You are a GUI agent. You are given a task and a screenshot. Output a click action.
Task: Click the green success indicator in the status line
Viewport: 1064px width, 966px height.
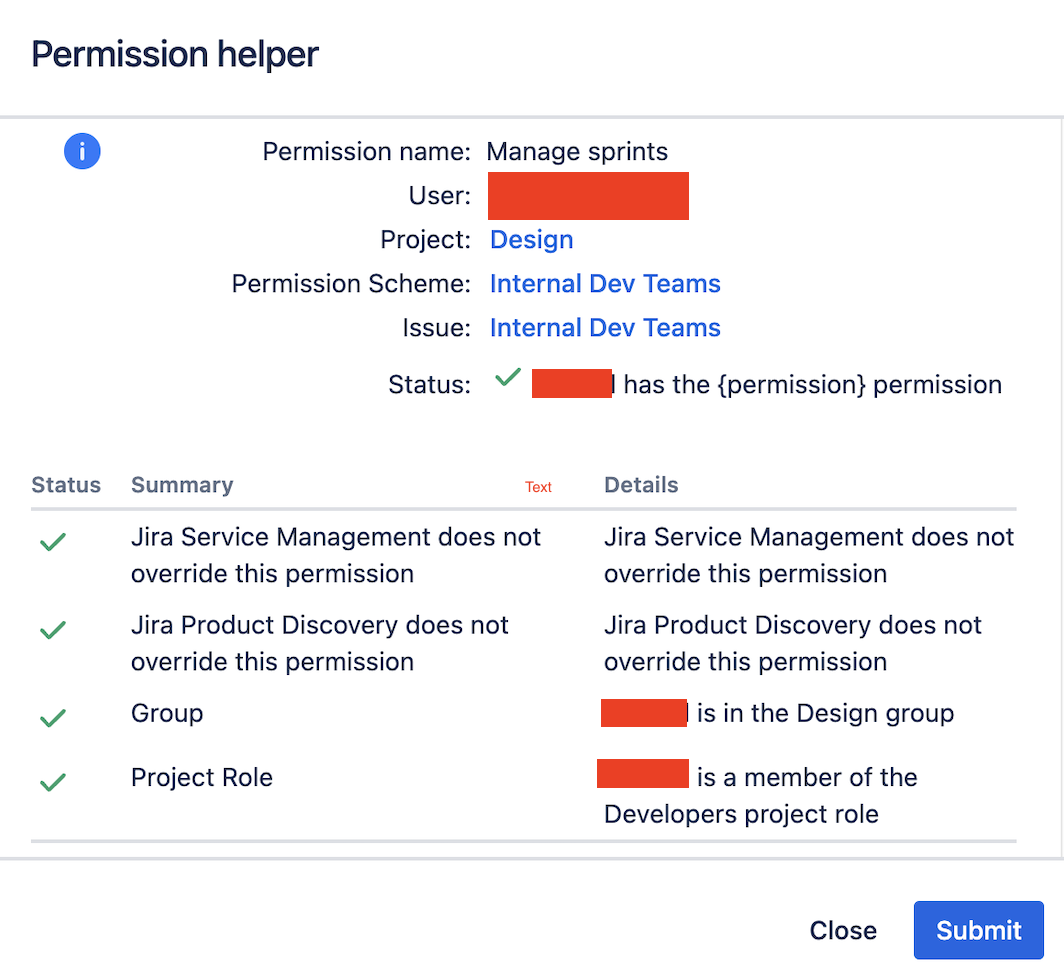(x=507, y=378)
